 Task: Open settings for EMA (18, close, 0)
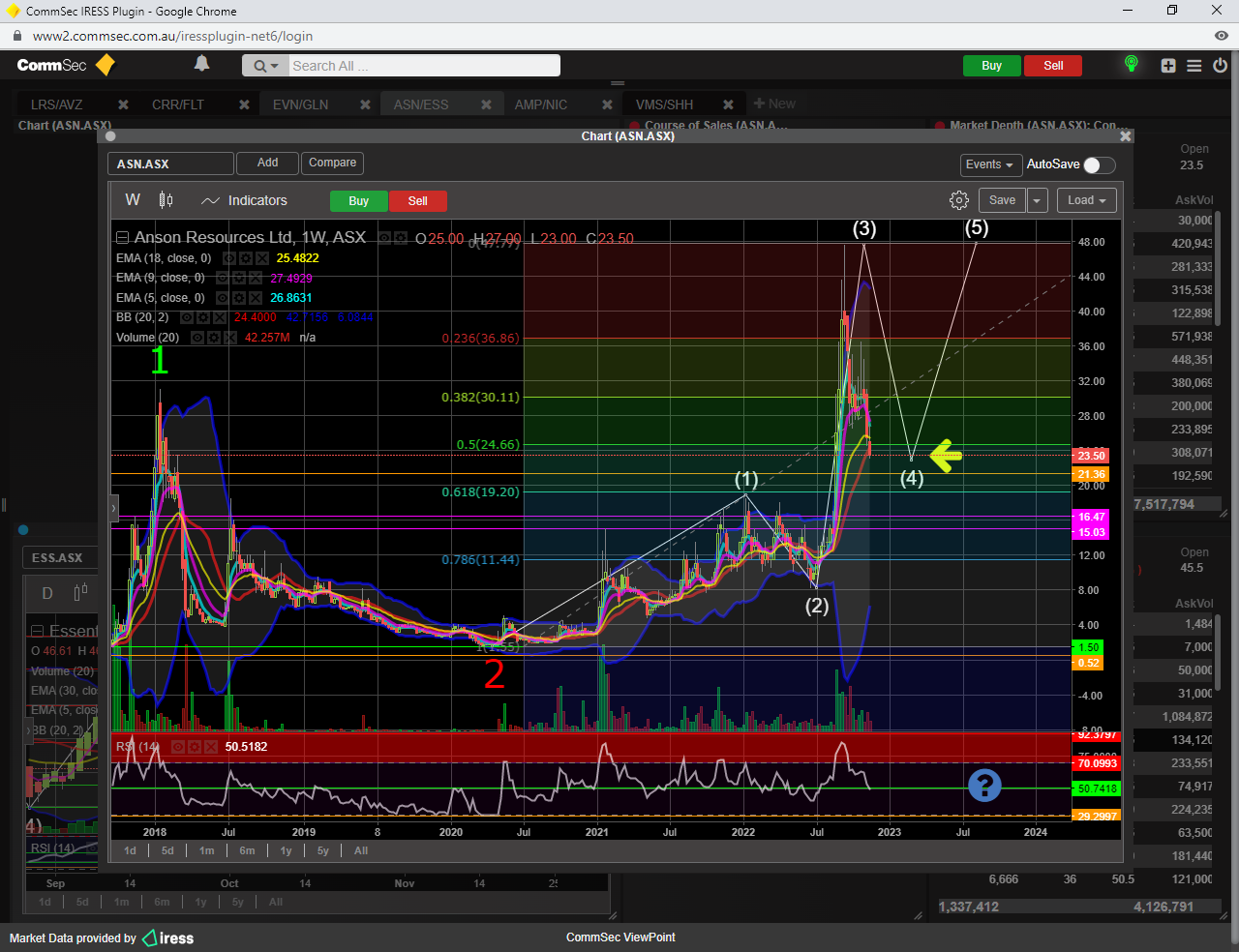tap(244, 258)
